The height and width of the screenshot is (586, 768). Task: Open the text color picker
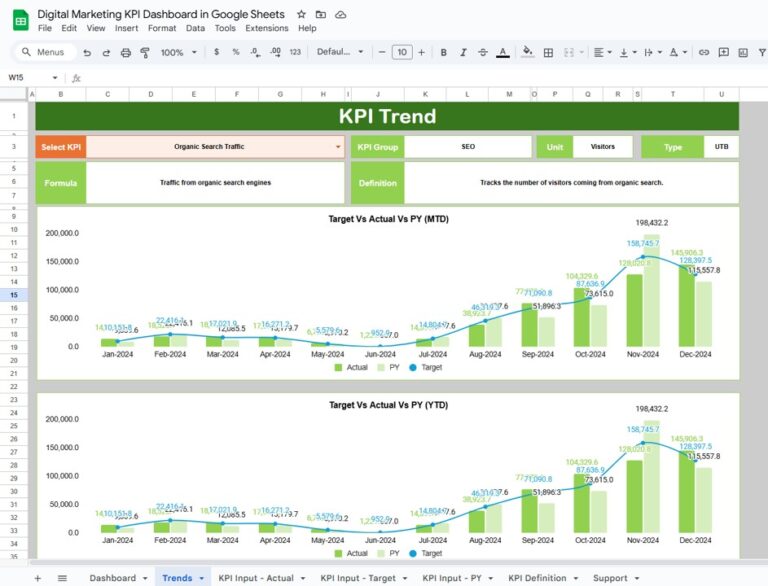coord(503,52)
